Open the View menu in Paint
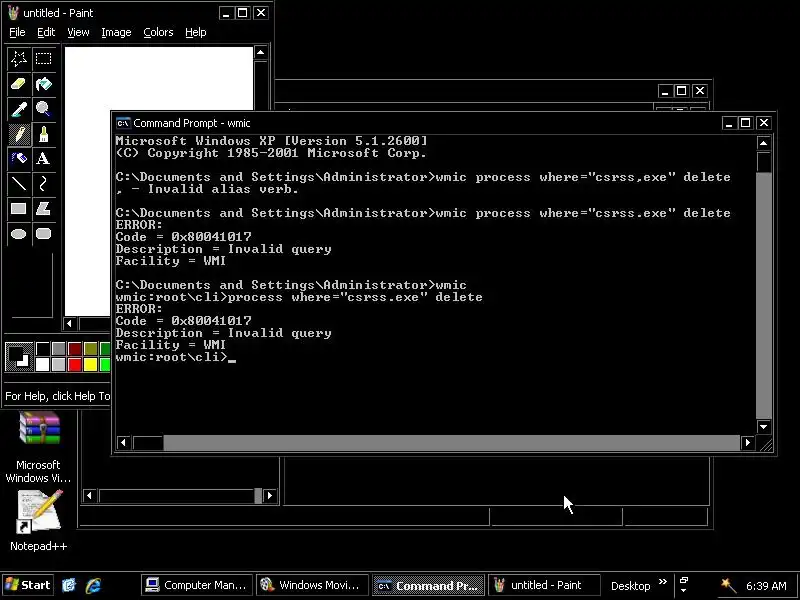The image size is (800, 600). tap(78, 32)
